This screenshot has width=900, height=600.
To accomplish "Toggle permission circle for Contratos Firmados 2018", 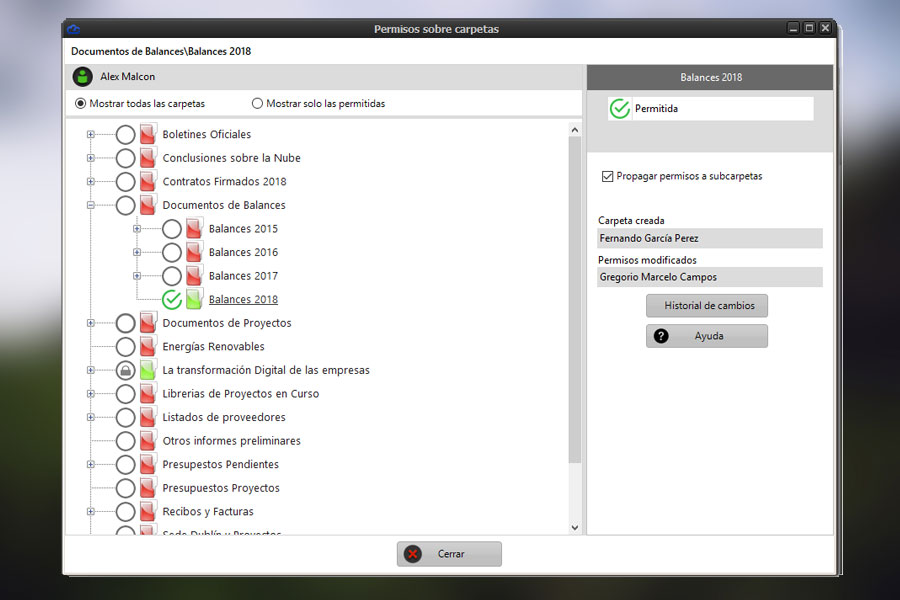I will [x=125, y=182].
